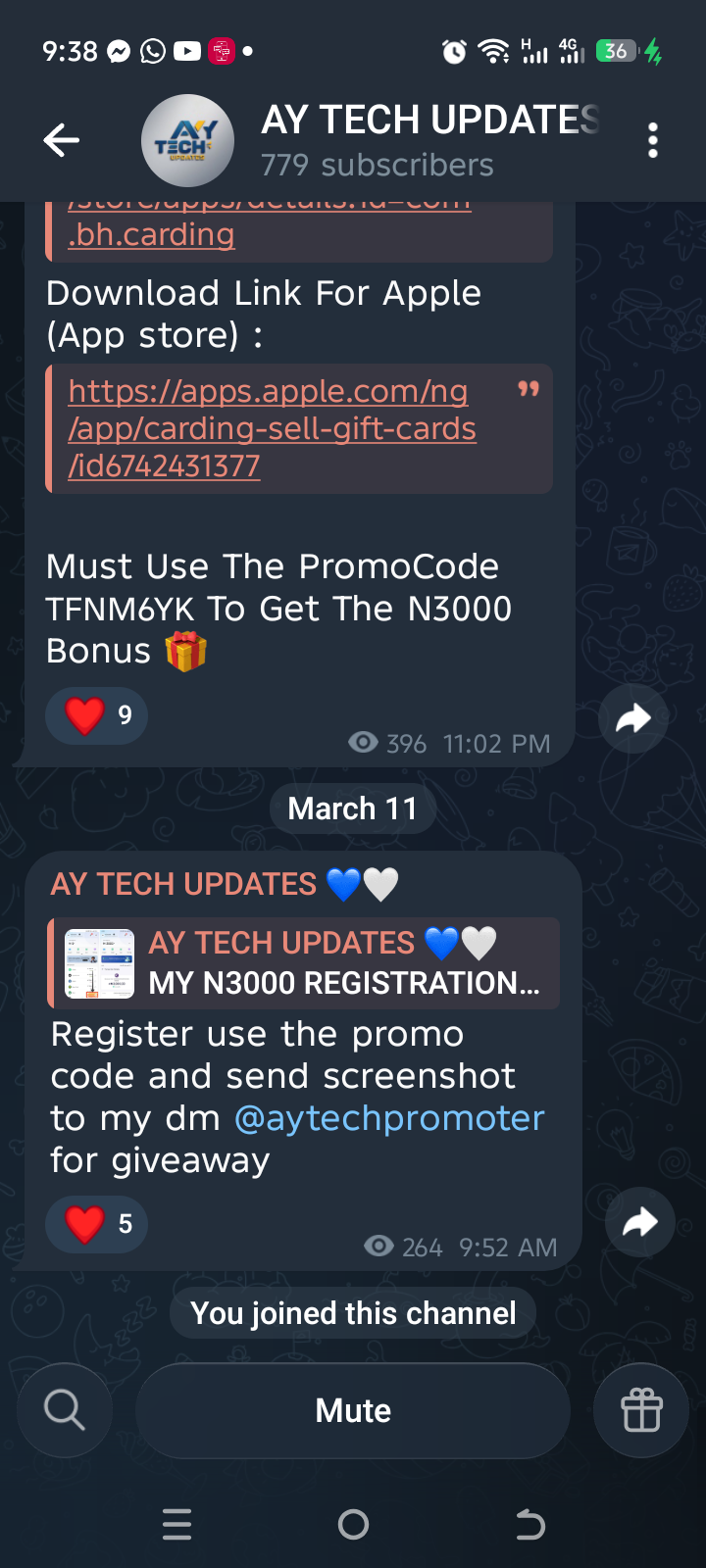Open the quoted MY N3000 REGISTRATION reply preview

pos(304,963)
